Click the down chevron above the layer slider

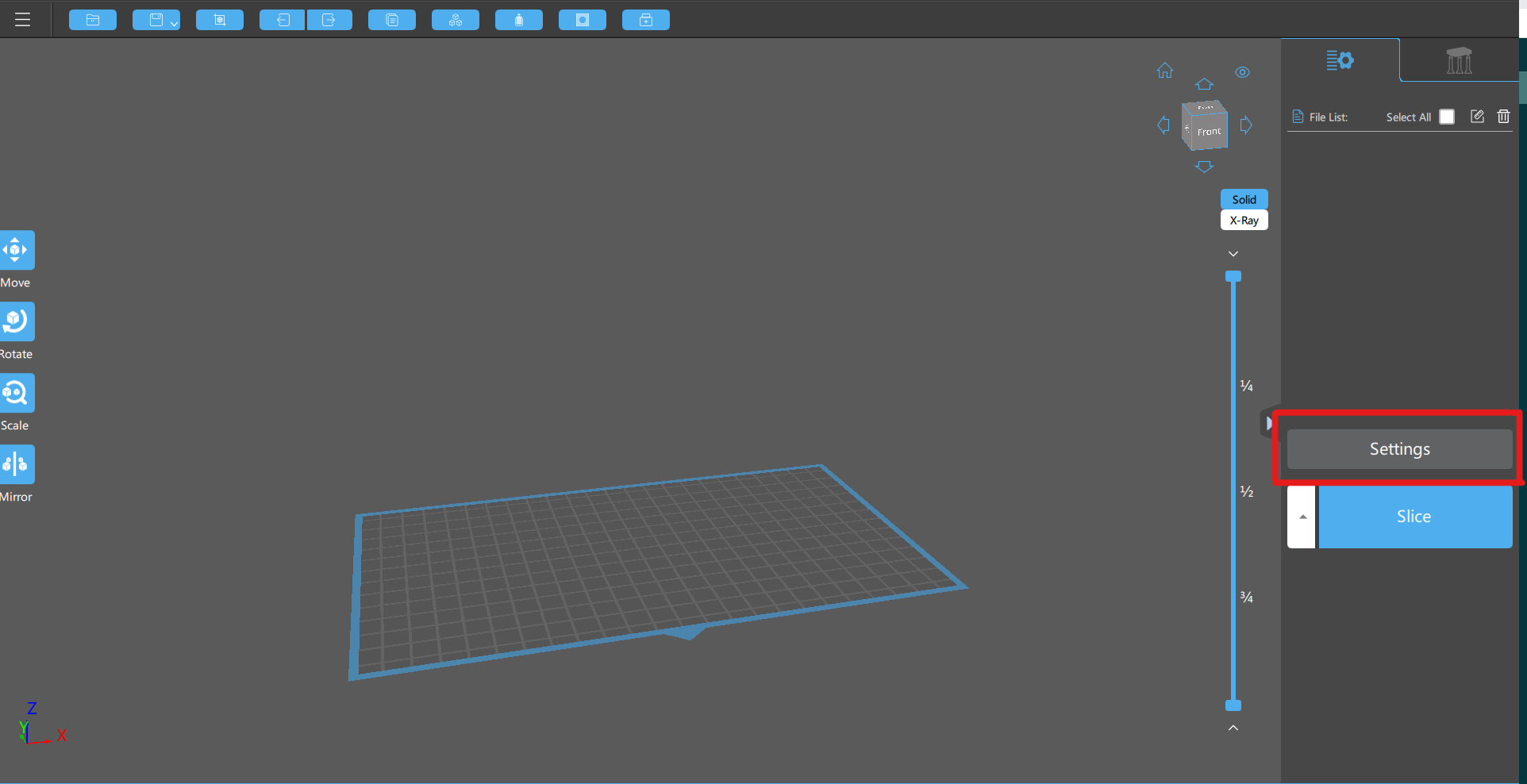tap(1233, 254)
